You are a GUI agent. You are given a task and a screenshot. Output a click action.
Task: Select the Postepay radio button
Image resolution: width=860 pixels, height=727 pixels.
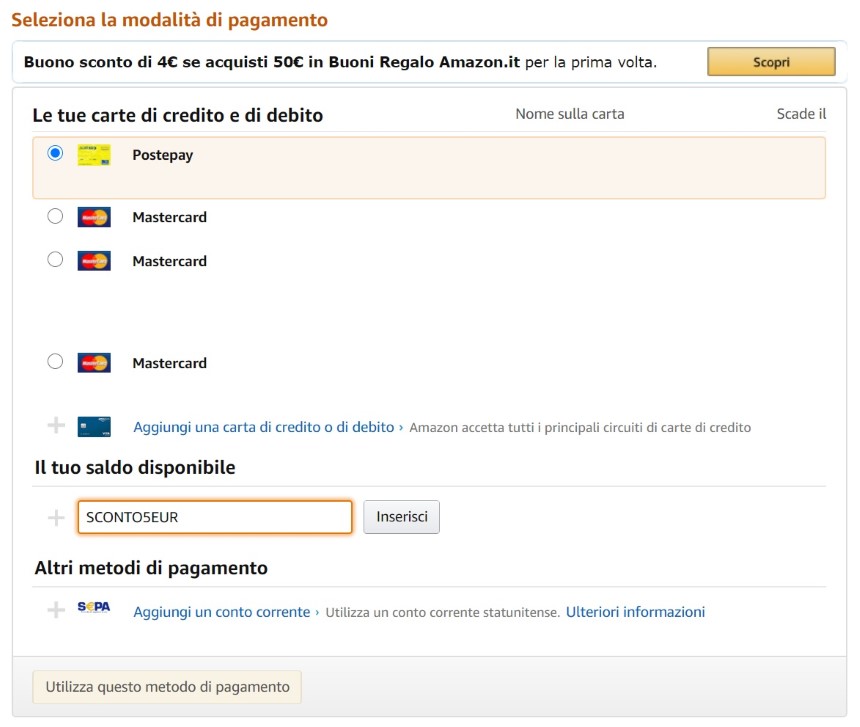(55, 152)
